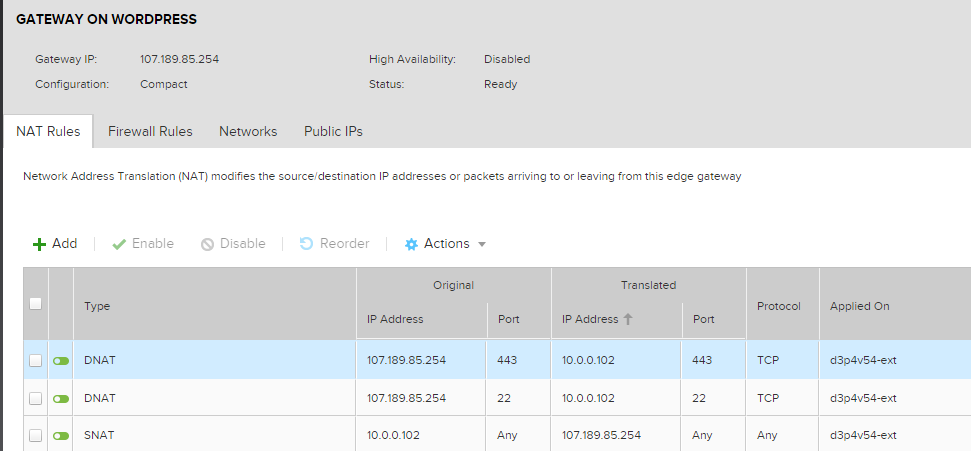Viewport: 971px width, 451px height.
Task: Sort by the Protocol column header
Action: click(779, 306)
